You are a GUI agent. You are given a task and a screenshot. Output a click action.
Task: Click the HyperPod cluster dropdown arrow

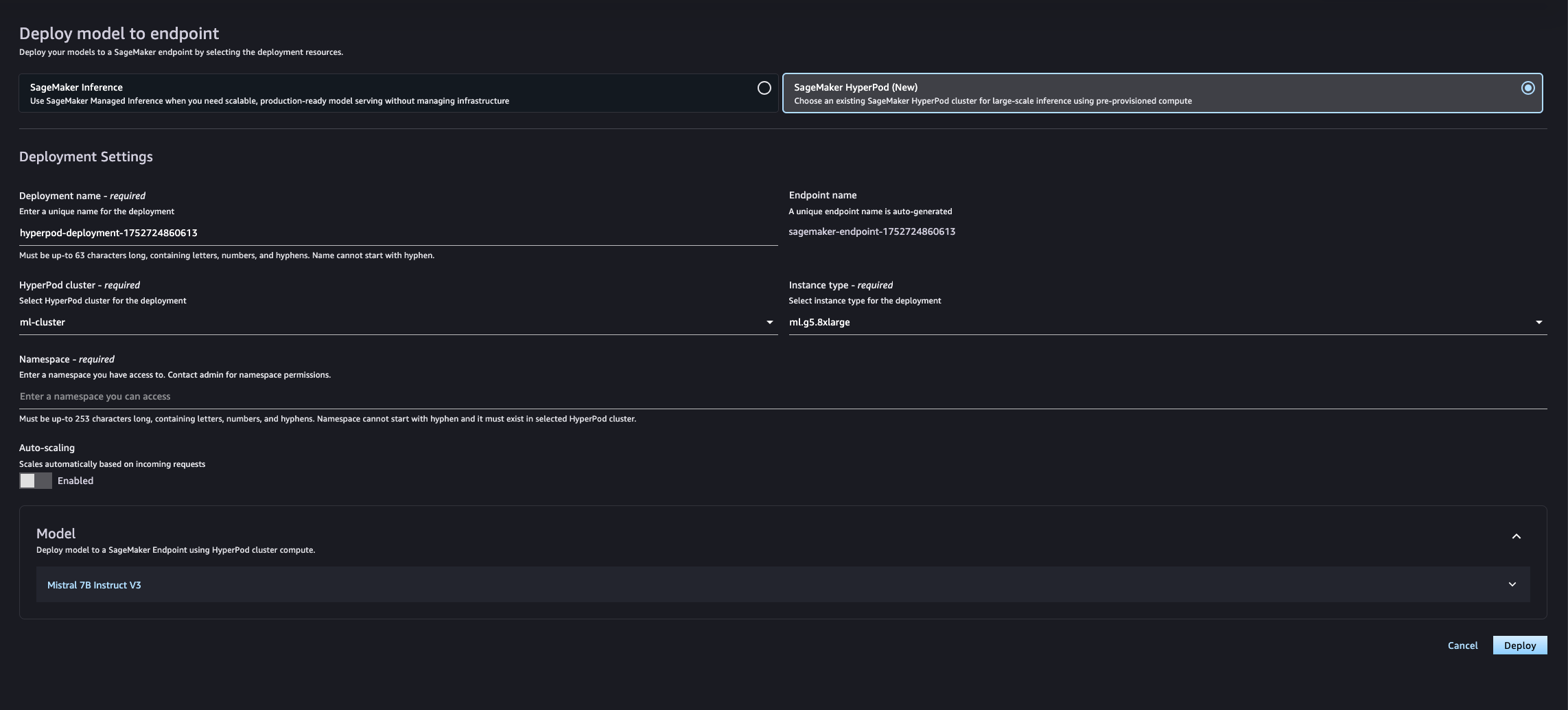click(769, 322)
